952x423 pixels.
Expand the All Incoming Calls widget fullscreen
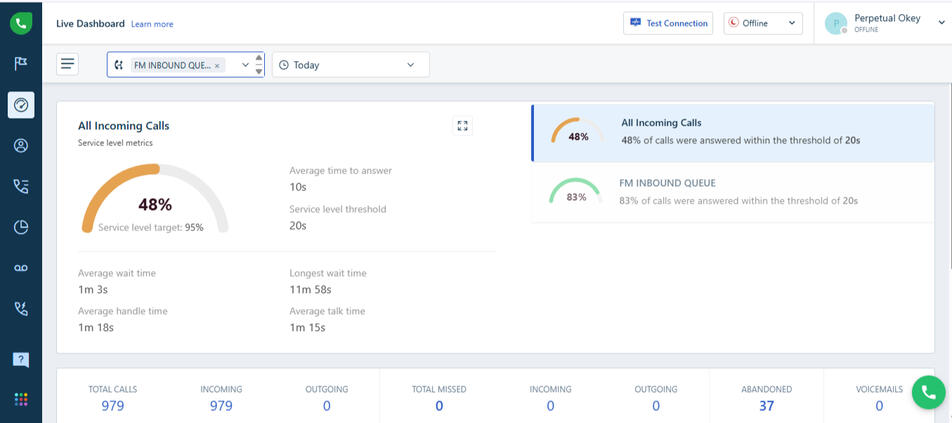tap(462, 126)
